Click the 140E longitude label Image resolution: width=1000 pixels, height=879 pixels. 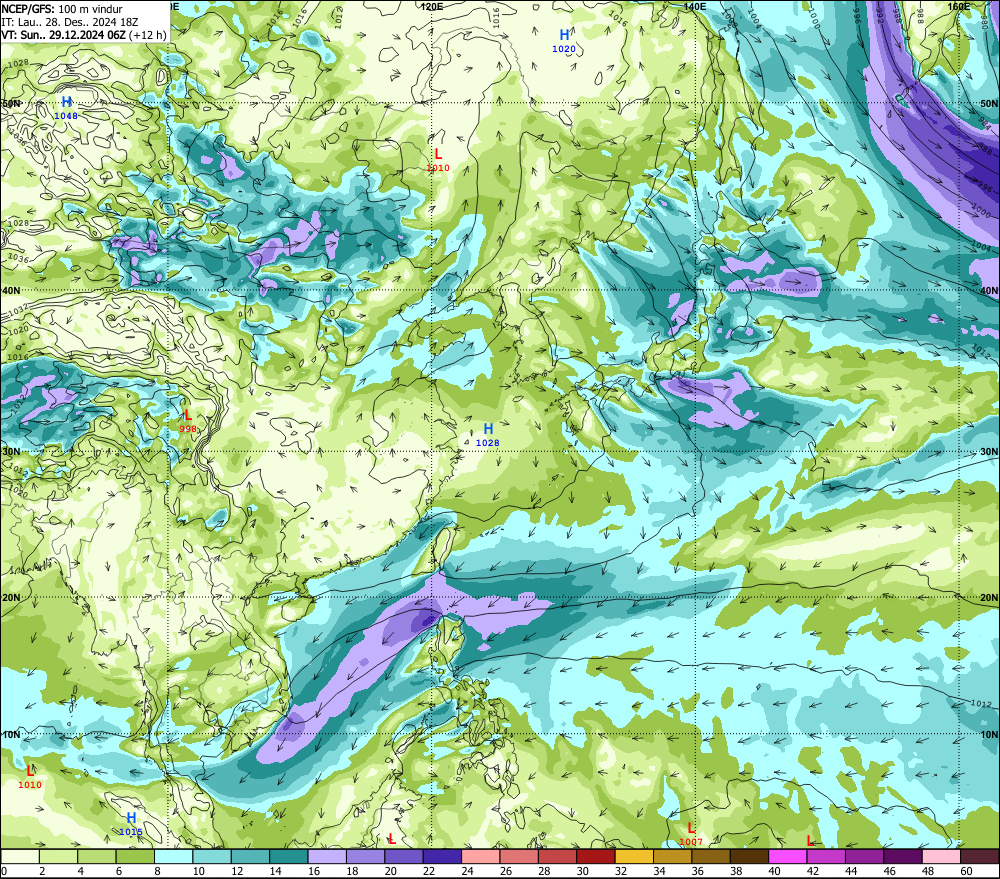coord(695,6)
